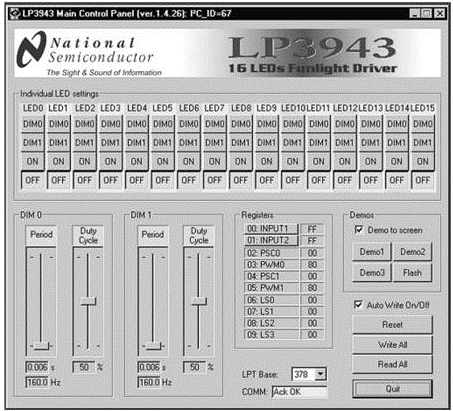The width and height of the screenshot is (453, 411).
Task: Set LED6 to DIM1
Action: pyautogui.click(x=189, y=143)
